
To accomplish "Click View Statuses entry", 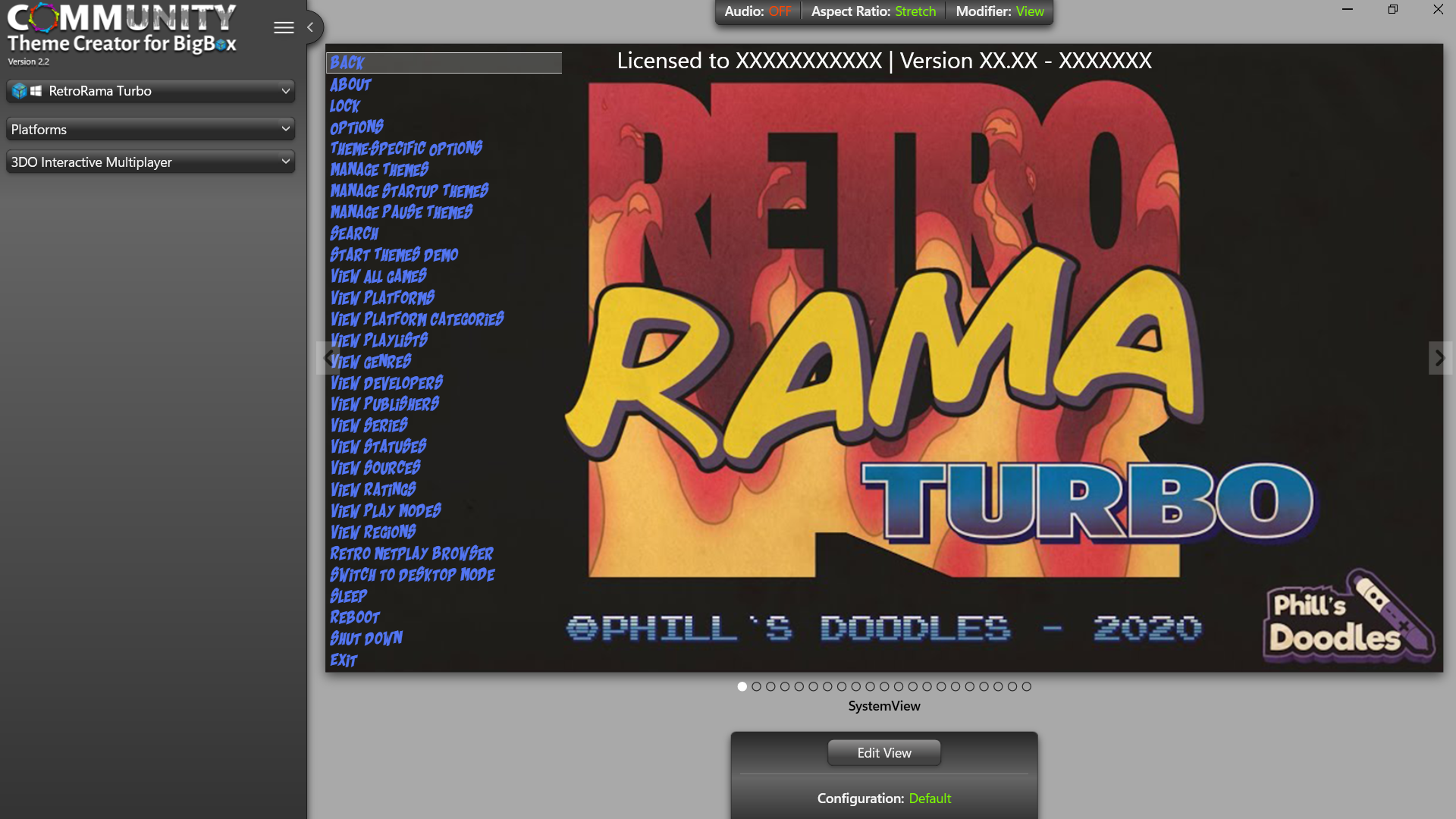I will point(378,446).
